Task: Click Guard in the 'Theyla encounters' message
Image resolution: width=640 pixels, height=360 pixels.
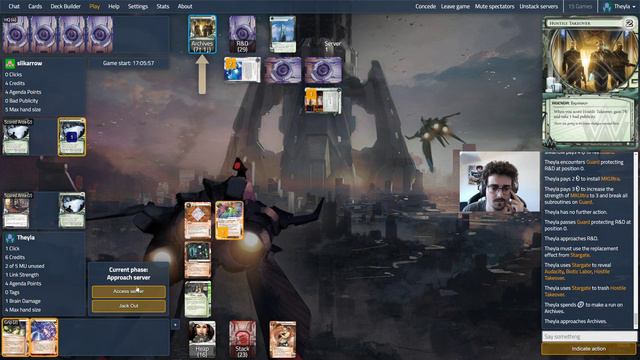Action: (x=593, y=162)
